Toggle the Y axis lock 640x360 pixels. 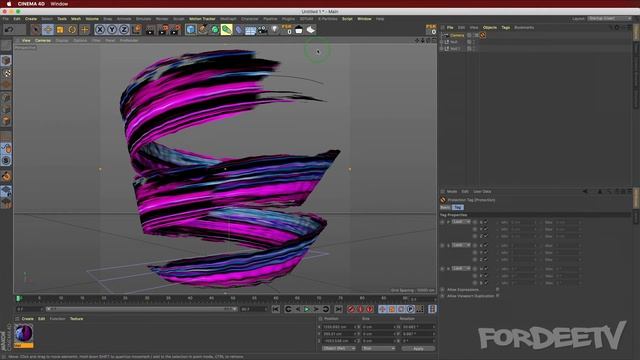pos(112,29)
